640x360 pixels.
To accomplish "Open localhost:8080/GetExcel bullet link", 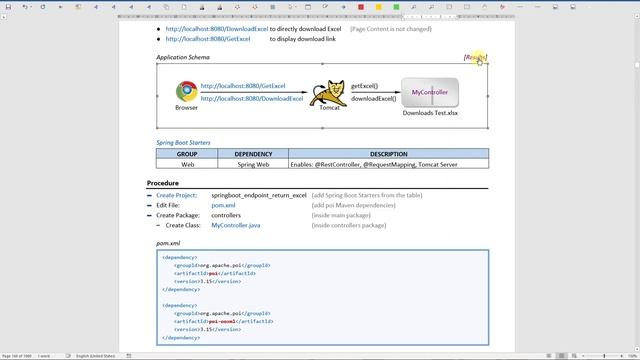I will pos(208,39).
